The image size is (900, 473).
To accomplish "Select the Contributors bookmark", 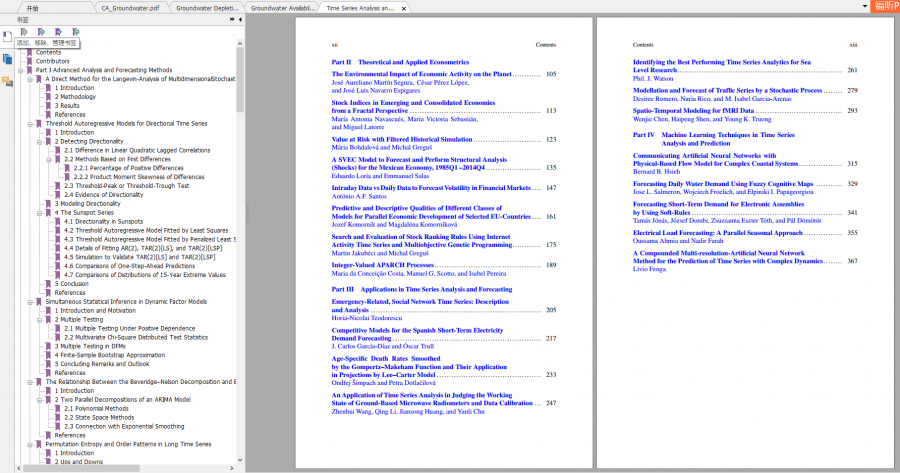I will click(52, 61).
